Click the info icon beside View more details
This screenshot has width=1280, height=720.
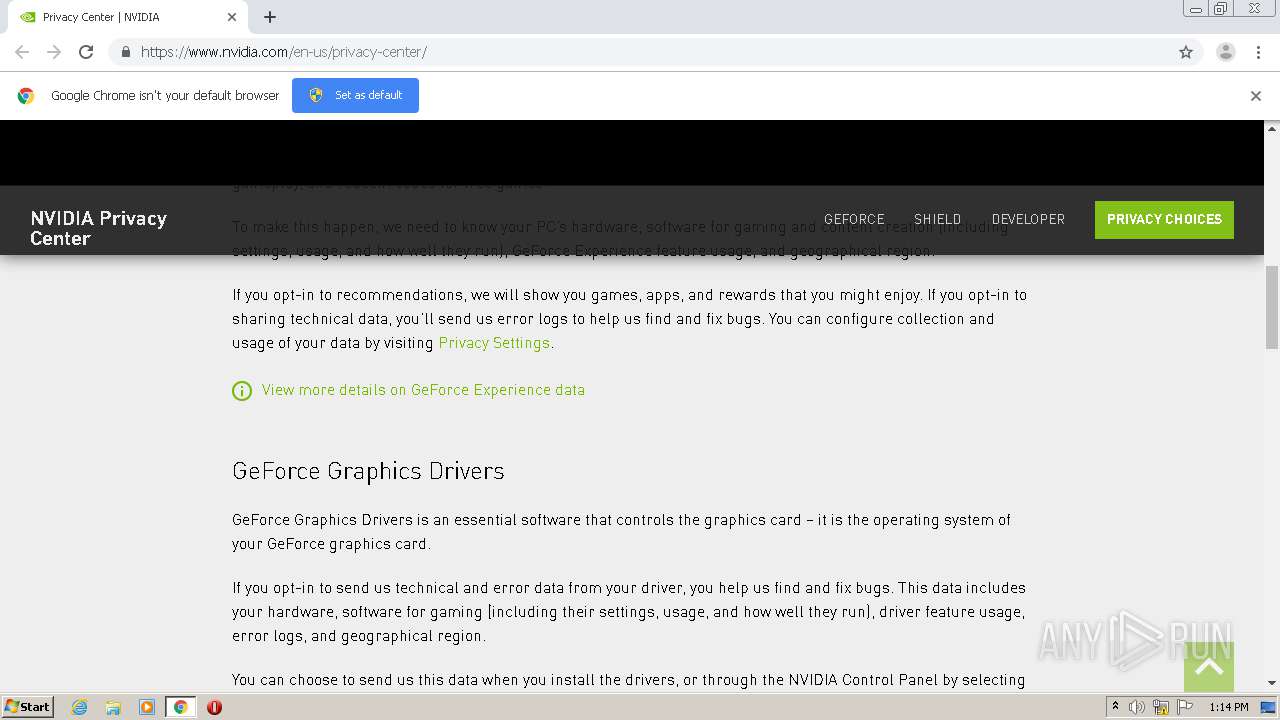click(x=242, y=391)
